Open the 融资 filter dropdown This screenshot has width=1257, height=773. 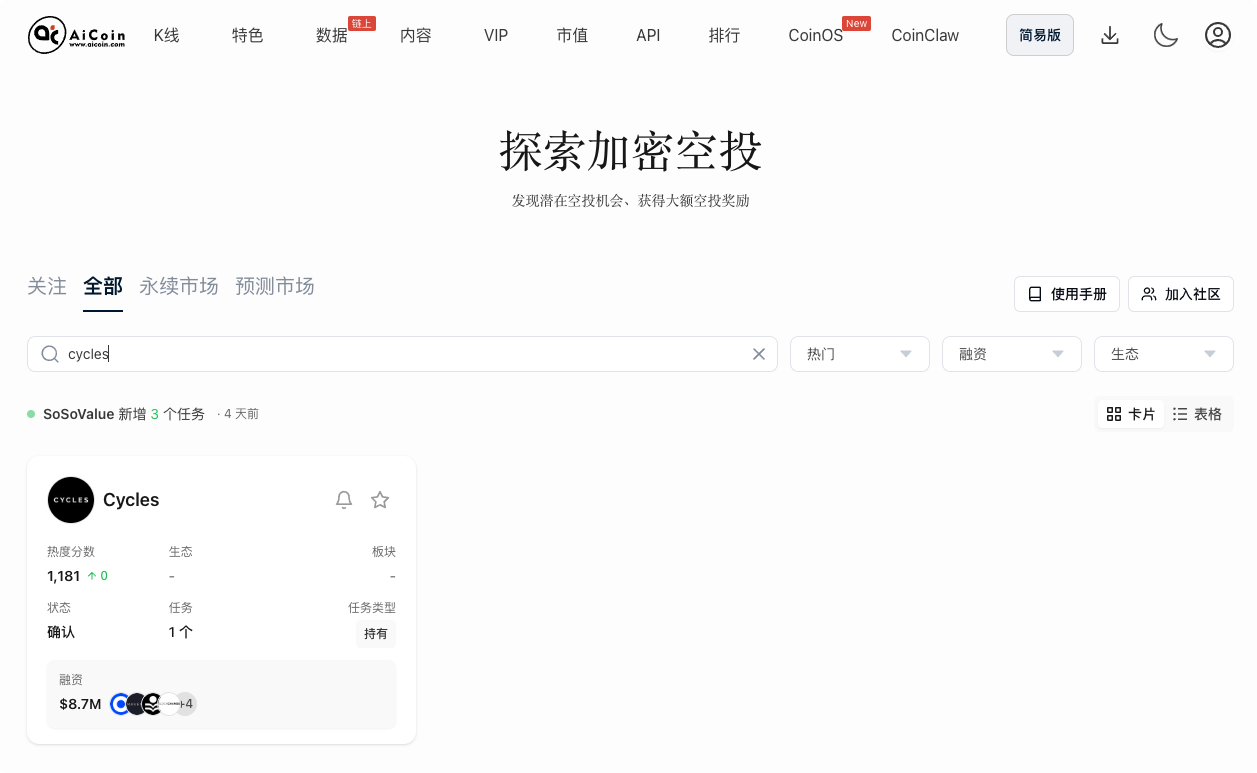point(1012,354)
